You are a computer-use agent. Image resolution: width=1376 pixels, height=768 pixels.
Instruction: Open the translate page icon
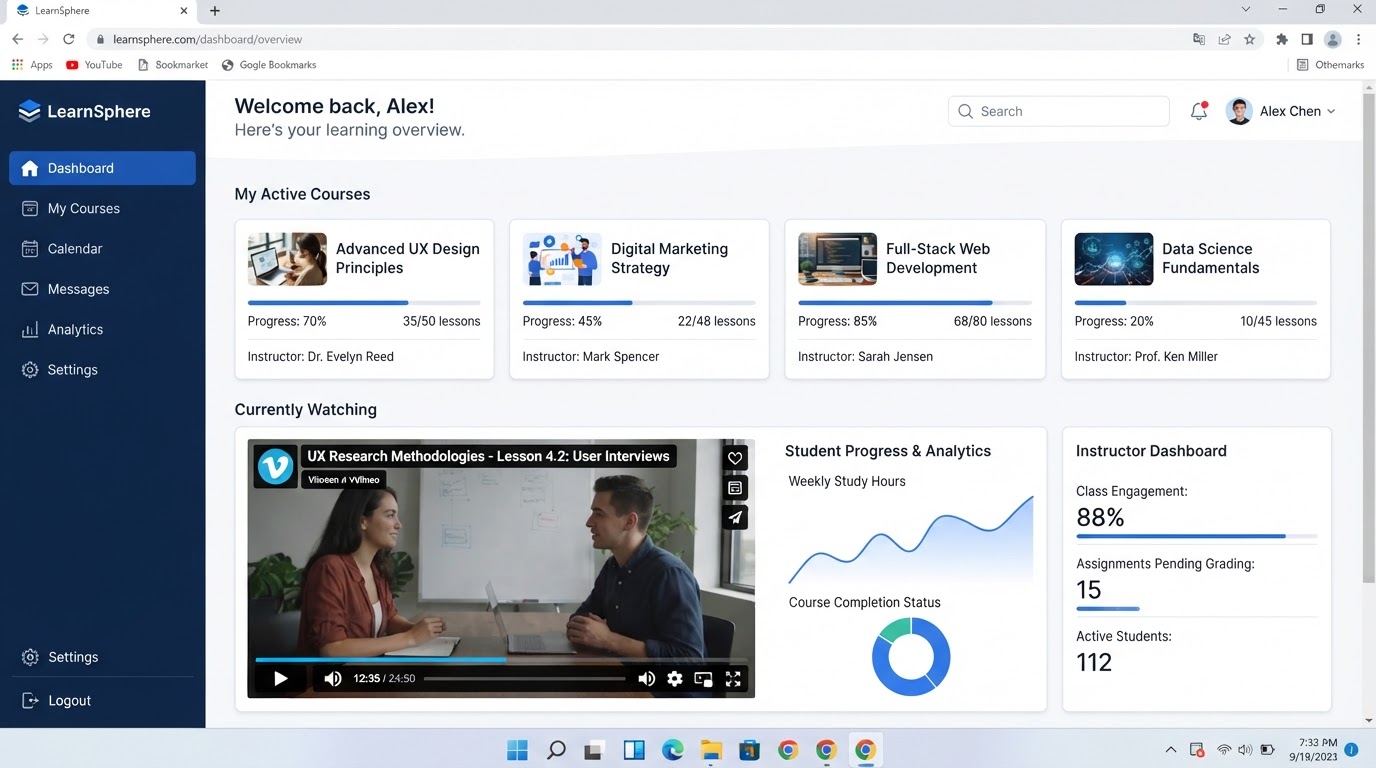point(1199,39)
